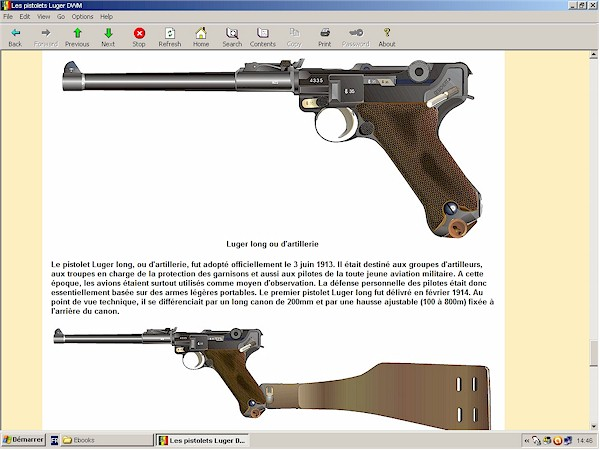Expand hidden system tray icons

click(527, 441)
